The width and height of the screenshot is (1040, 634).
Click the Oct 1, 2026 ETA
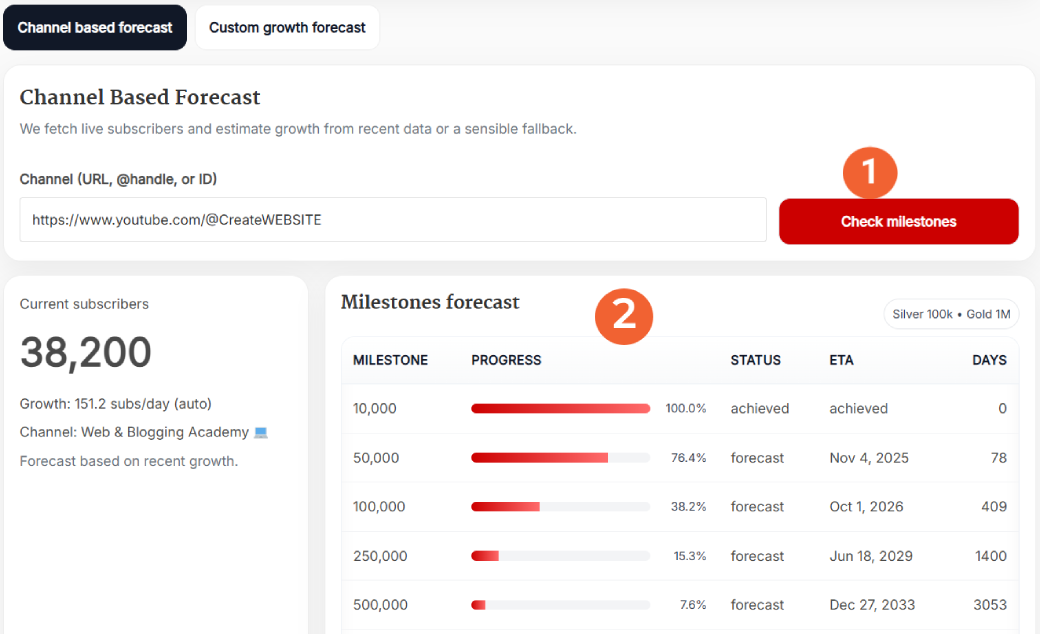point(866,507)
